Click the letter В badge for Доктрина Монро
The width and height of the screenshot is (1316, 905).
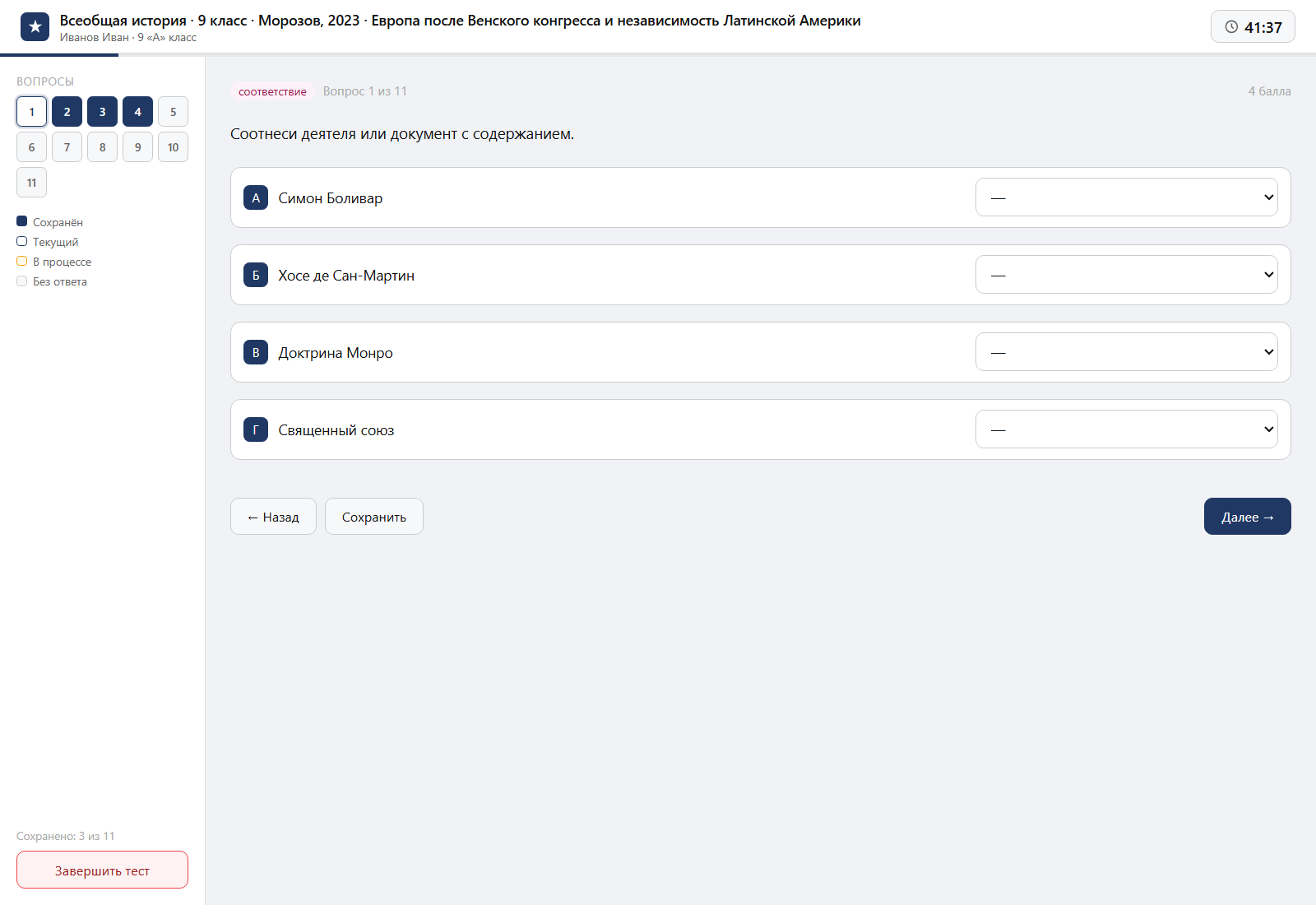256,352
